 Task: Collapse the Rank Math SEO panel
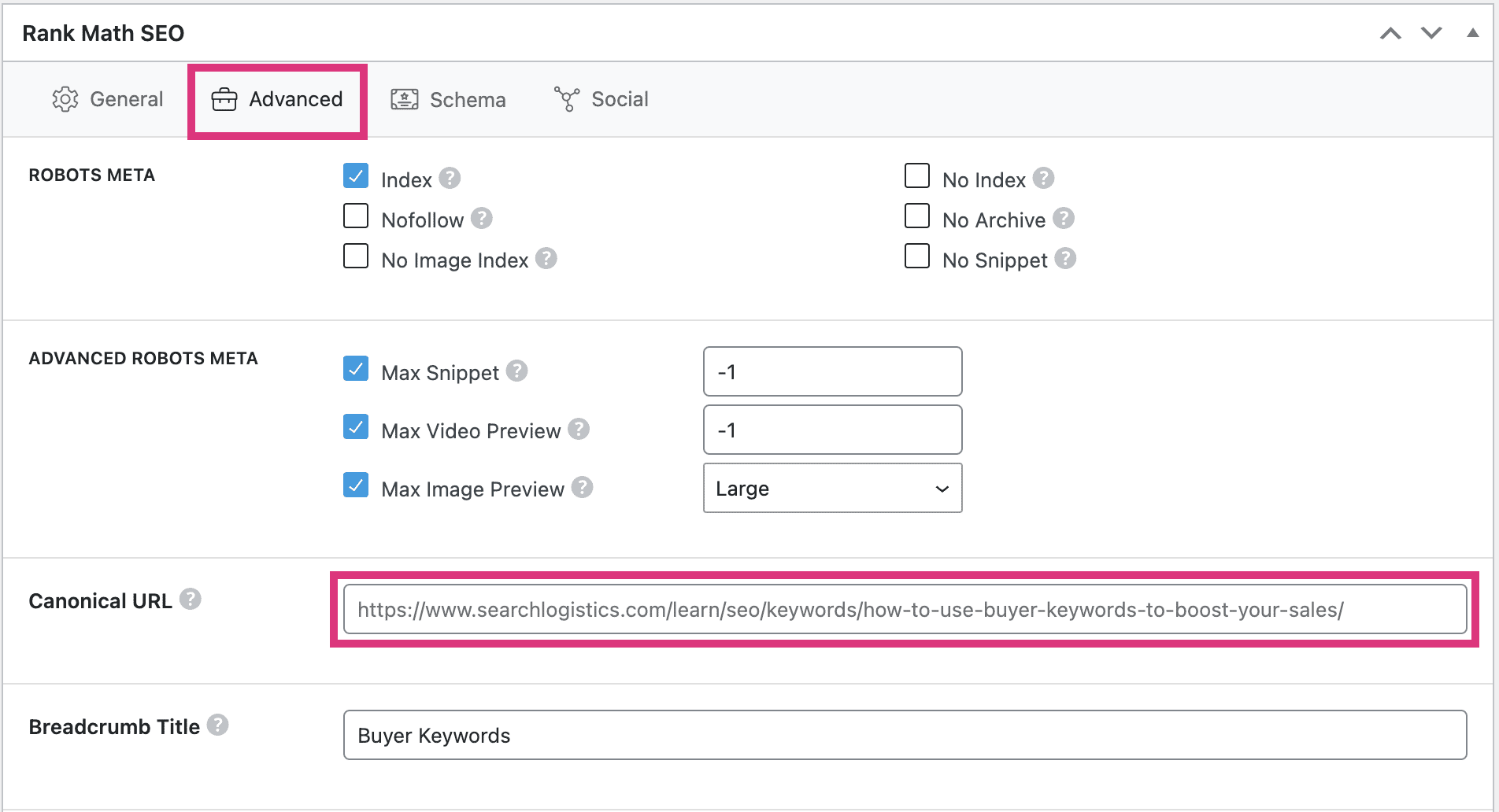tap(1472, 33)
